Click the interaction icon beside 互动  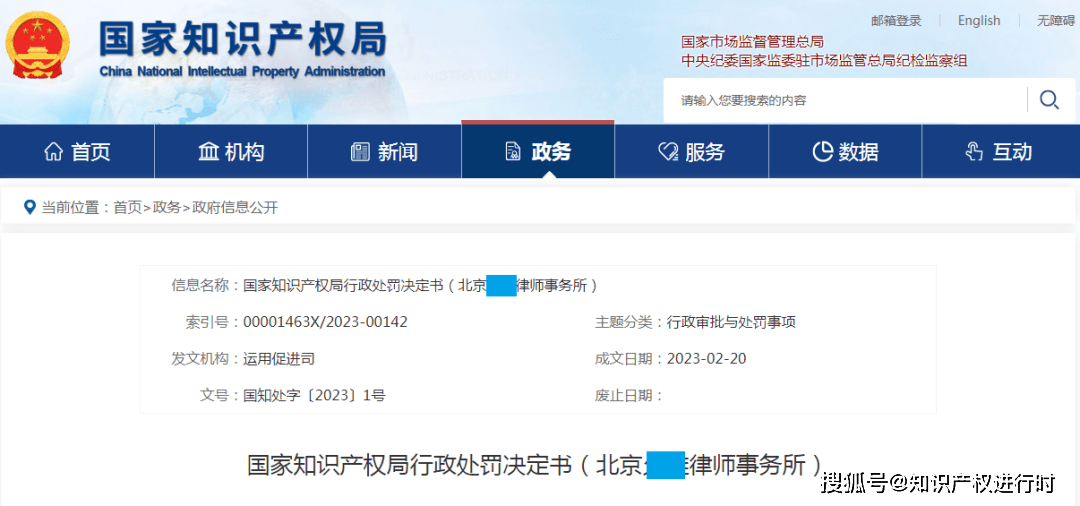coord(974,152)
